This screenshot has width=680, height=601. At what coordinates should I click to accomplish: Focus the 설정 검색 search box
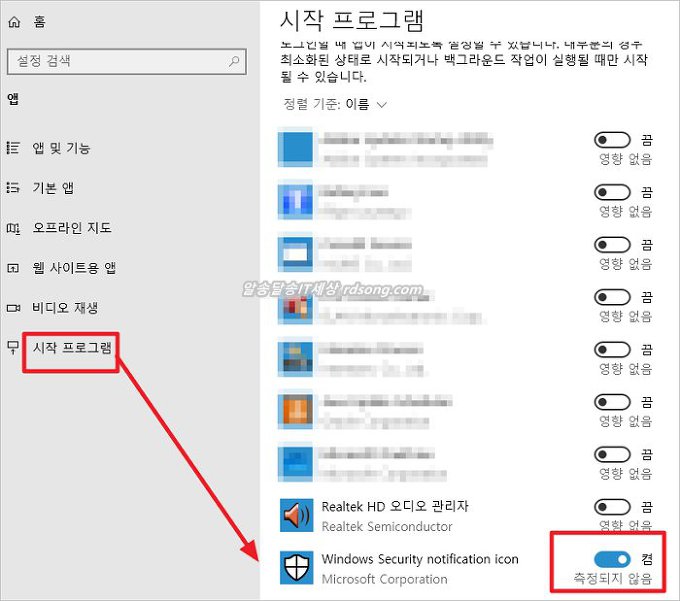point(127,61)
